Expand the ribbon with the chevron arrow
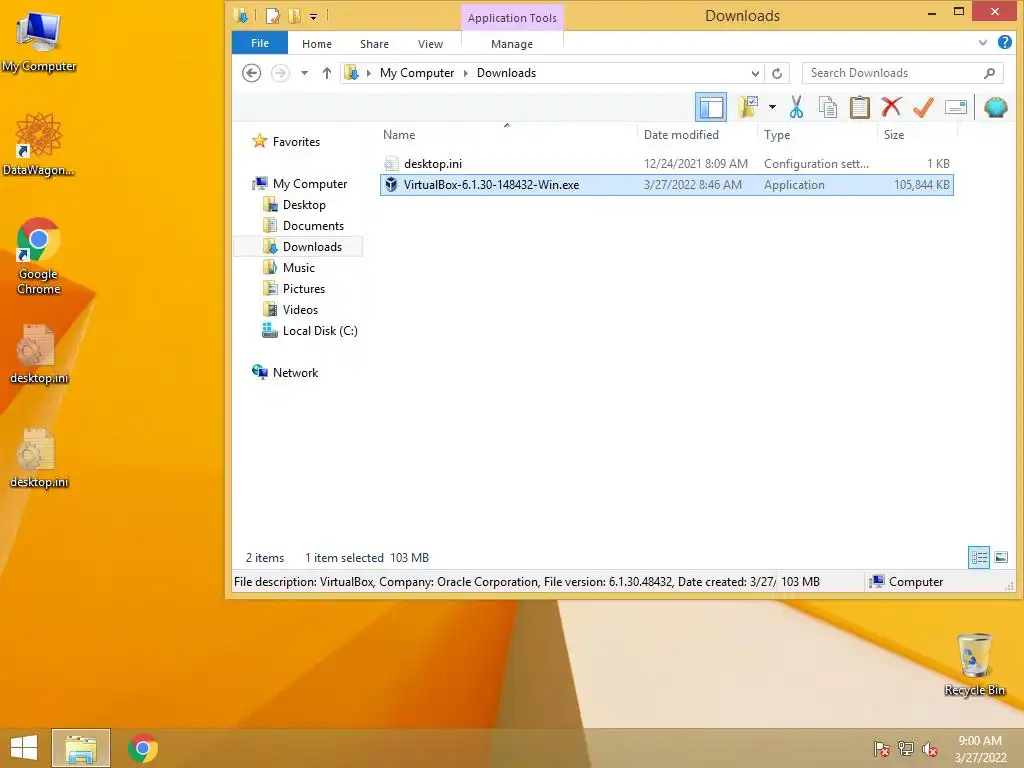1024x768 pixels. click(983, 43)
